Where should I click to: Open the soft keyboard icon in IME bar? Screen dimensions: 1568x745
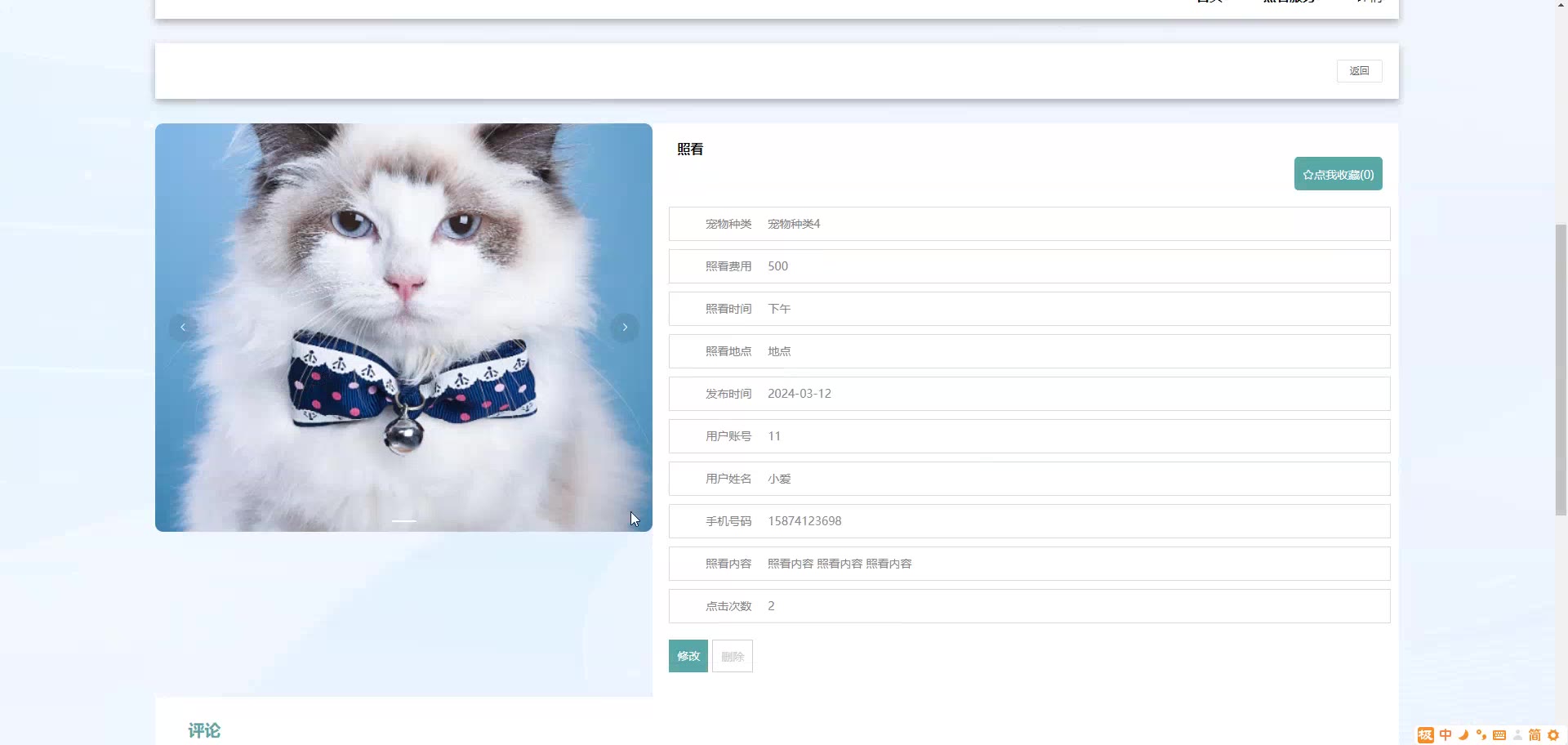(1499, 735)
